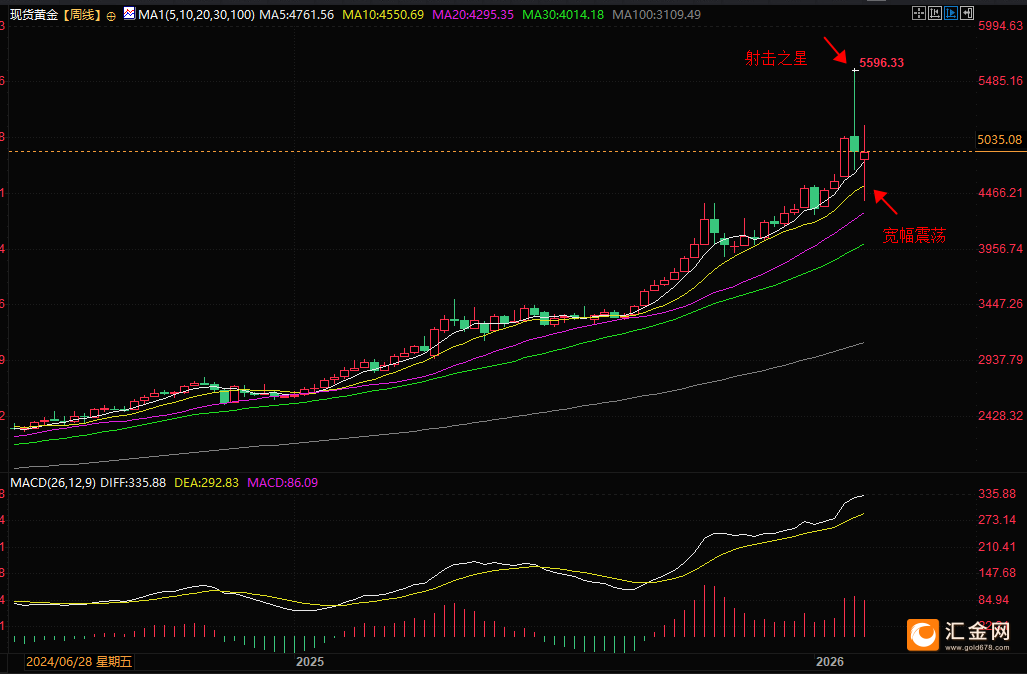Click the 5485.16 price axis label
The width and height of the screenshot is (1027, 674).
point(1000,81)
